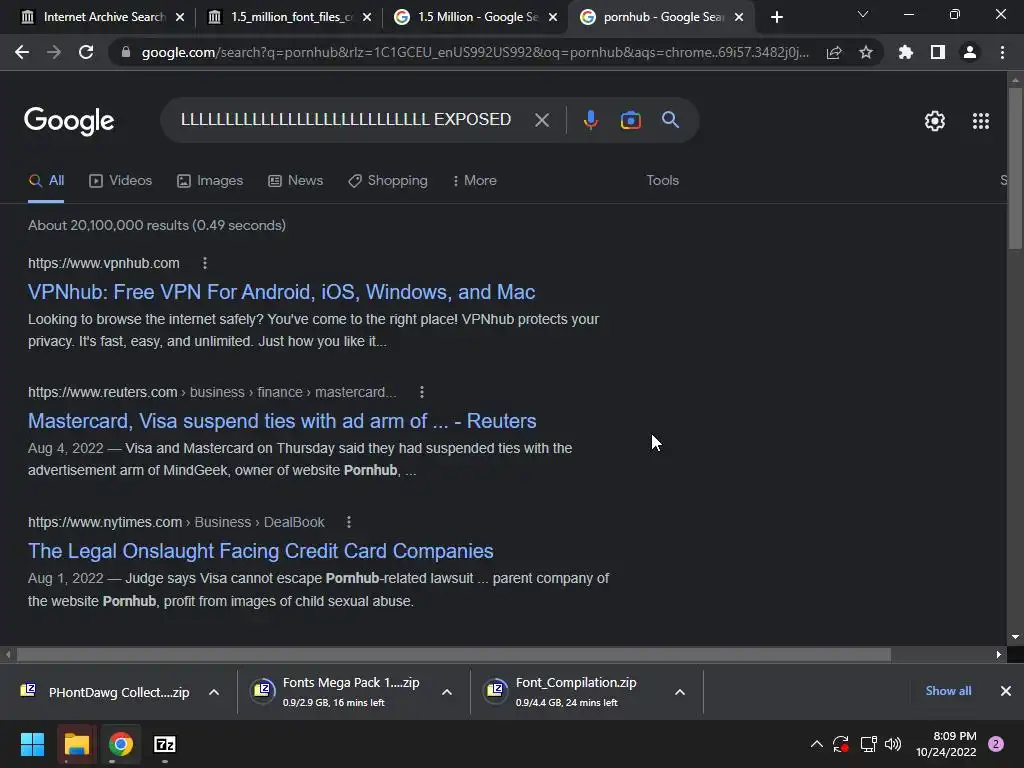This screenshot has height=768, width=1024.
Task: Click the horizontal scrollbar right arrow
Action: pyautogui.click(x=999, y=654)
